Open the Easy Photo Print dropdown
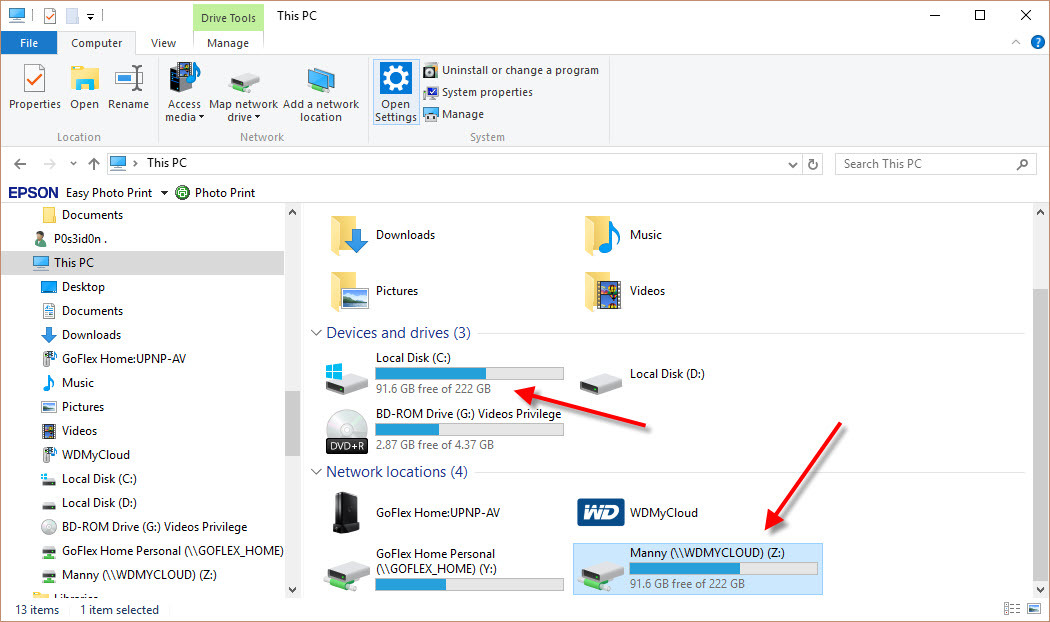 [x=164, y=193]
